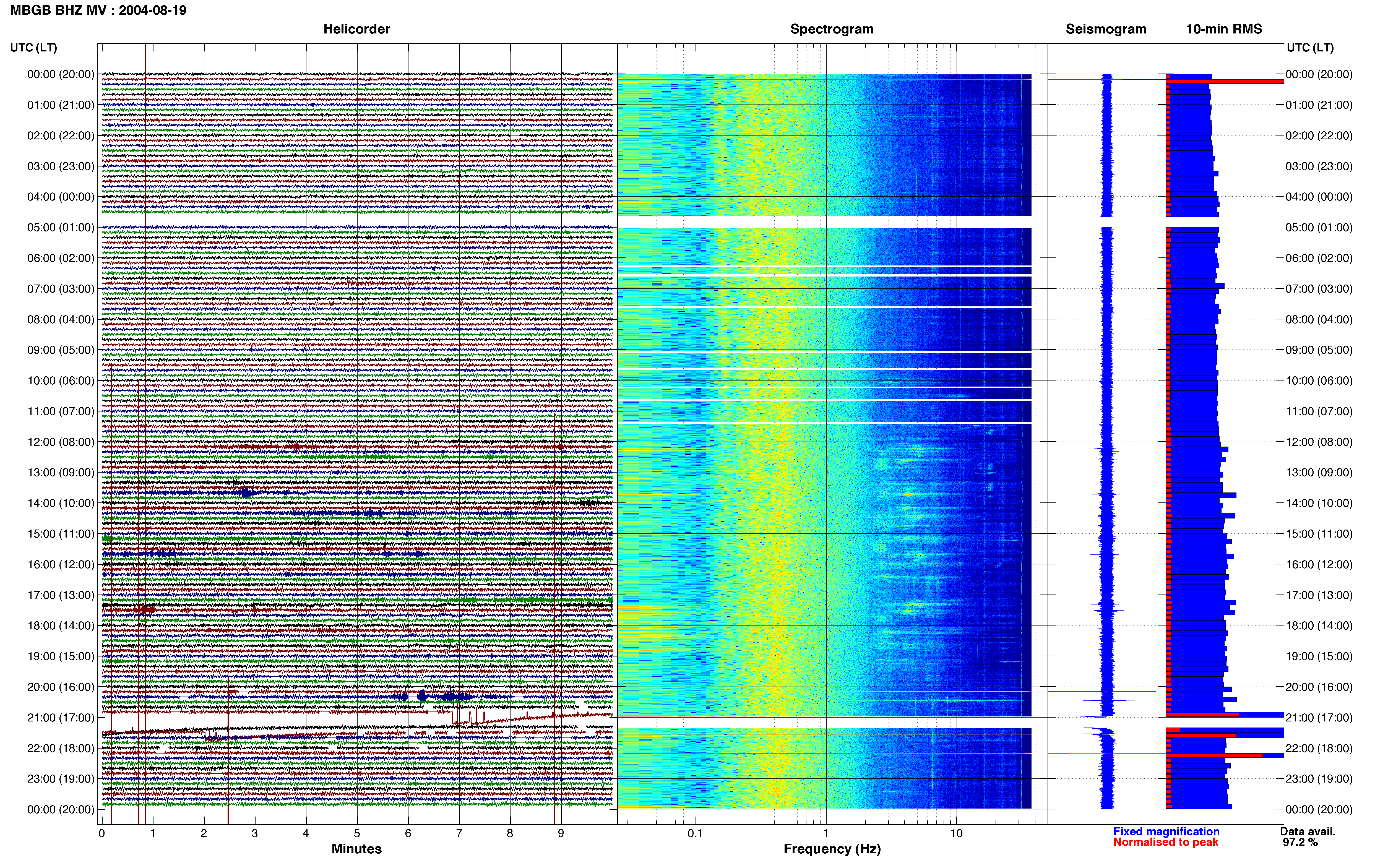Click Minutes axis tick label '4'
Image resolution: width=1388 pixels, height=868 pixels.
[x=306, y=833]
